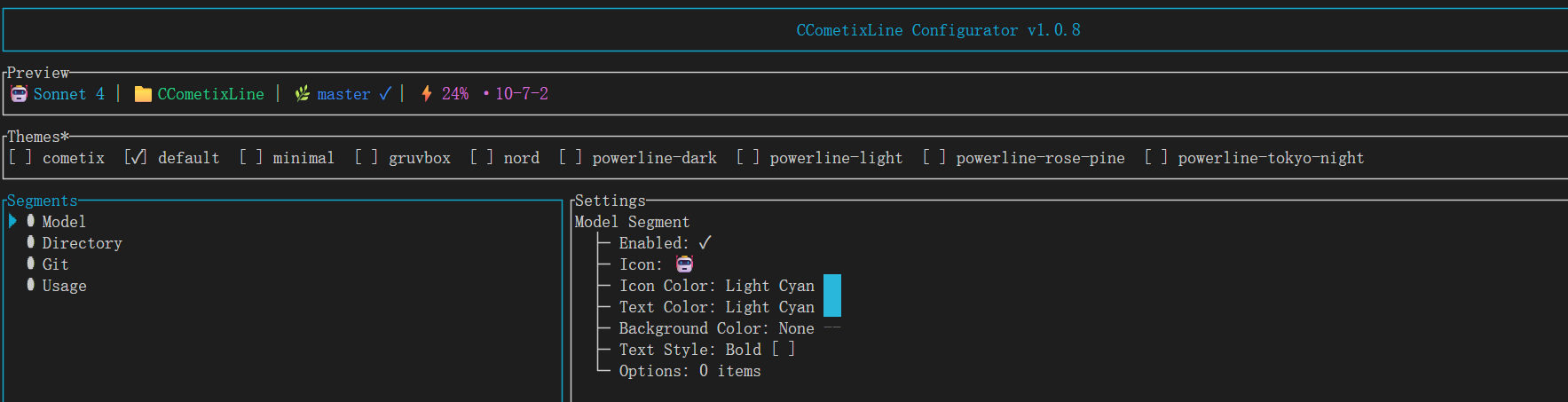1568x402 pixels.
Task: Click the Icon Color Light Cyan swatch
Action: coord(832,285)
